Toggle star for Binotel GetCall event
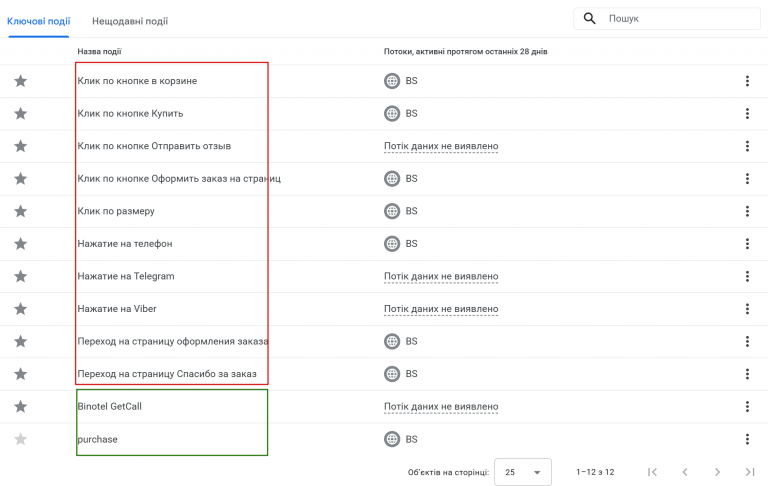The height and width of the screenshot is (486, 768). tap(21, 406)
